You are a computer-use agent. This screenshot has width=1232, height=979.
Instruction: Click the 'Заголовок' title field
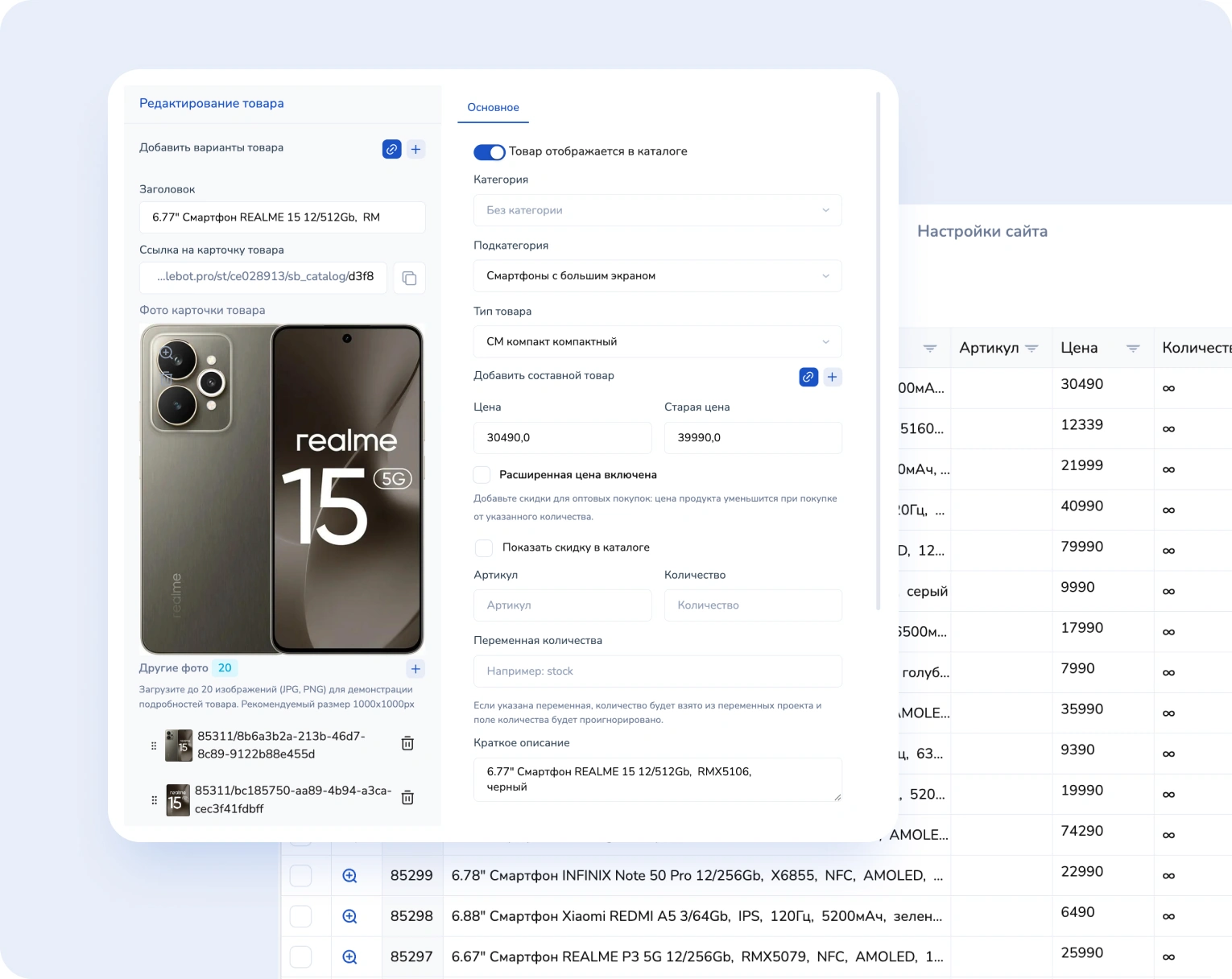point(283,217)
